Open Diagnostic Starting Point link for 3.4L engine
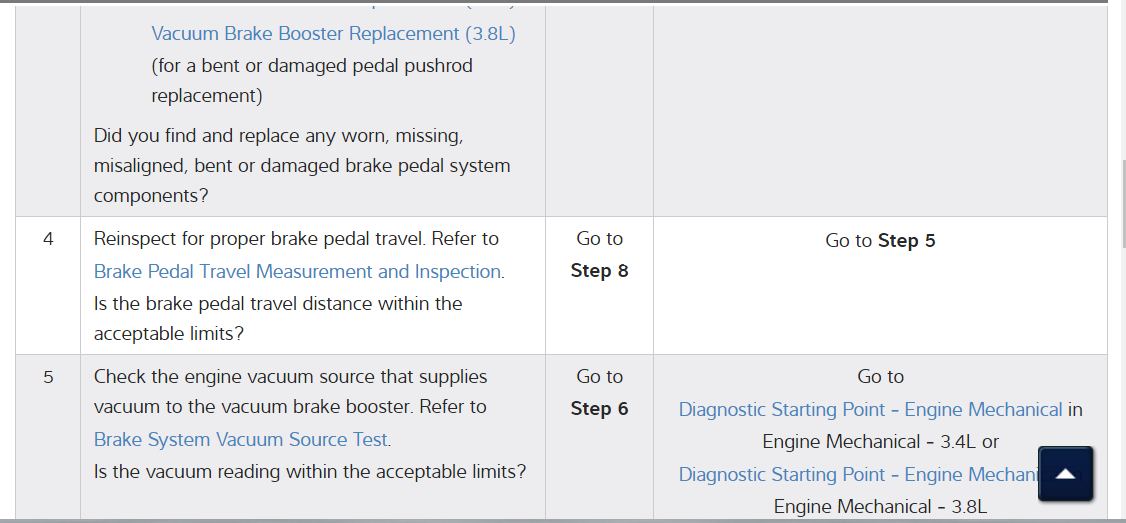Image resolution: width=1126 pixels, height=523 pixels. (870, 409)
